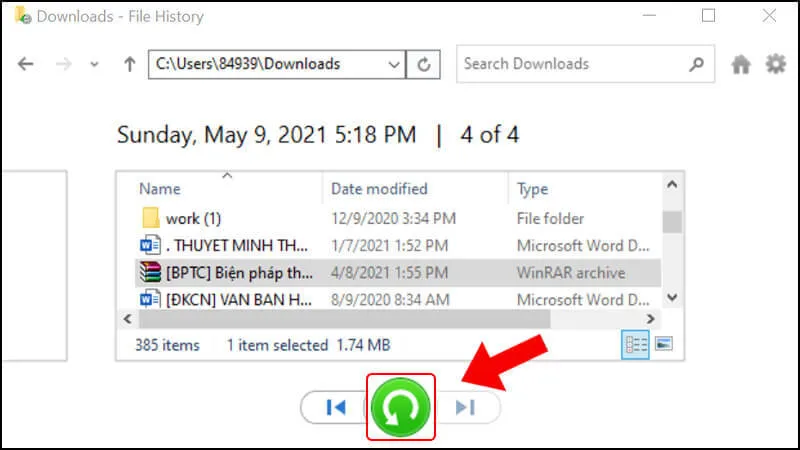
Task: Go to next backup version
Action: pyautogui.click(x=465, y=407)
